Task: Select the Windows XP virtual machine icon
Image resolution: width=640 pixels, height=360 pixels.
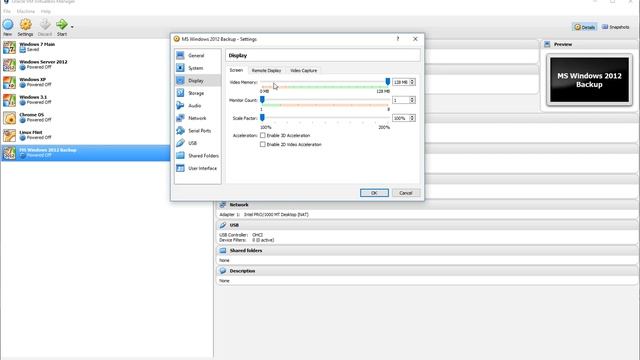Action: pos(9,82)
